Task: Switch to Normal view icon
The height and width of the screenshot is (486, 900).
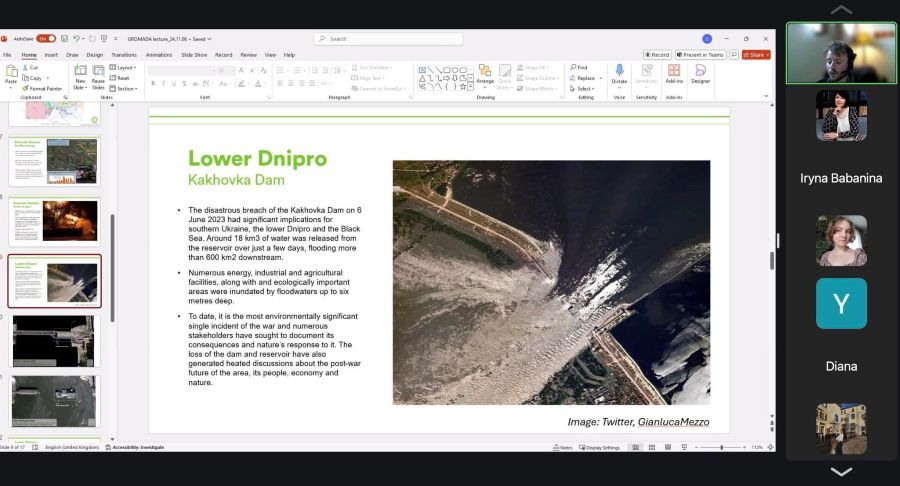Action: 635,448
